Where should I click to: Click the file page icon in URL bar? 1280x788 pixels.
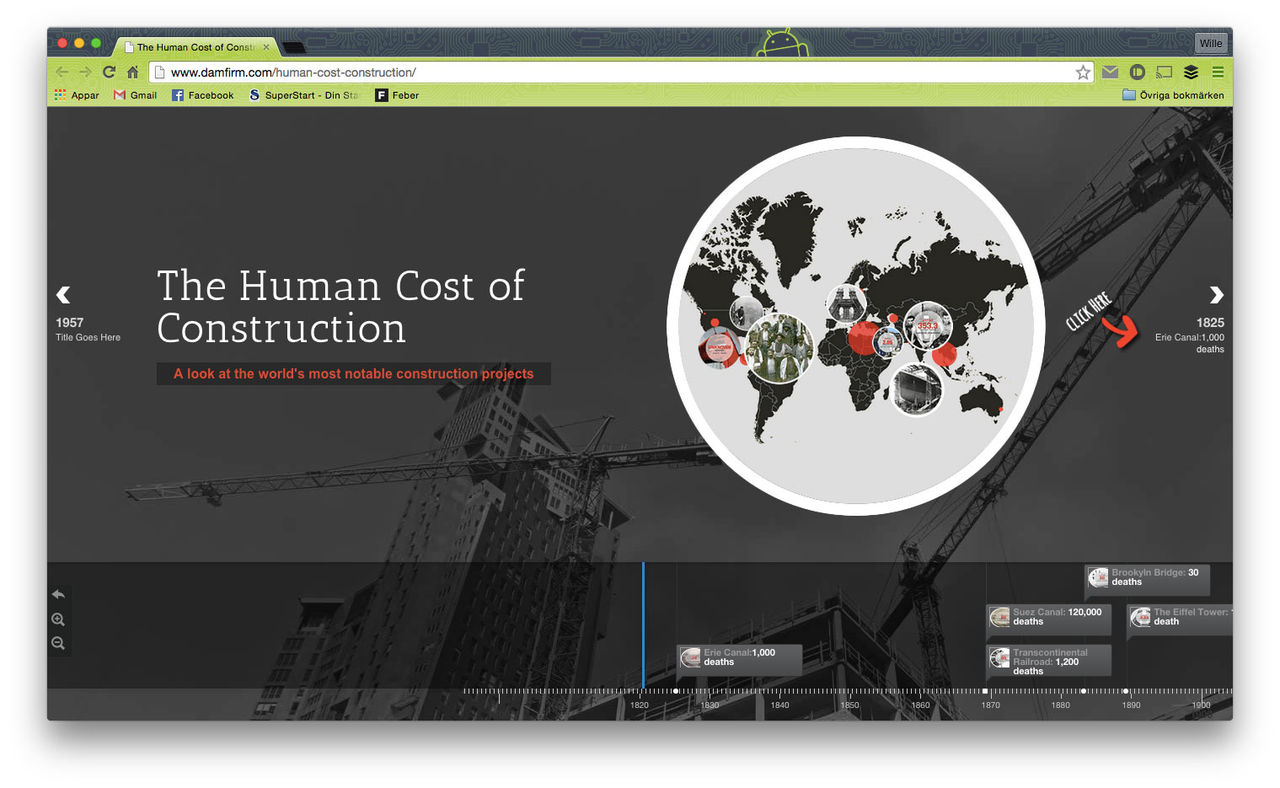pyautogui.click(x=159, y=72)
